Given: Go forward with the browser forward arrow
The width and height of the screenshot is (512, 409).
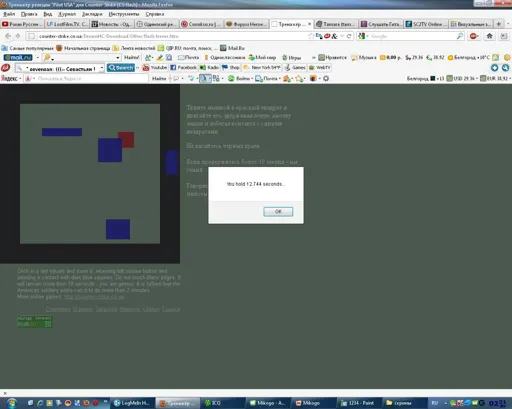Looking at the screenshot, I should pos(18,36).
